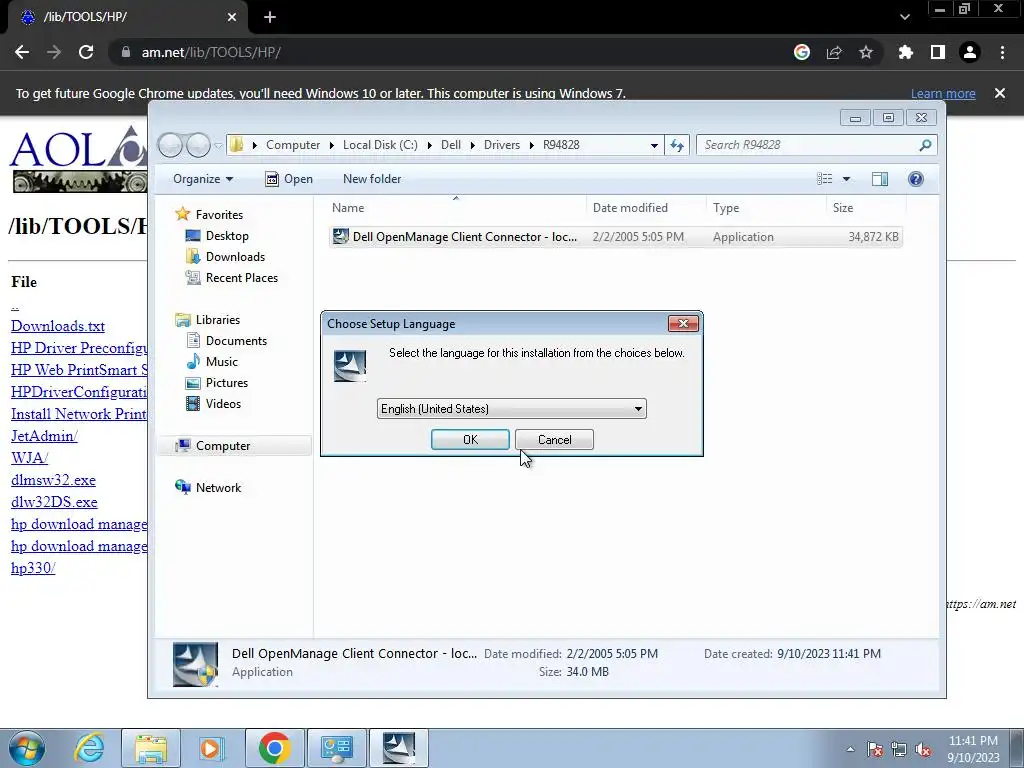Image resolution: width=1024 pixels, height=768 pixels.
Task: Open Chrome three-dot menu
Action: click(x=1002, y=52)
